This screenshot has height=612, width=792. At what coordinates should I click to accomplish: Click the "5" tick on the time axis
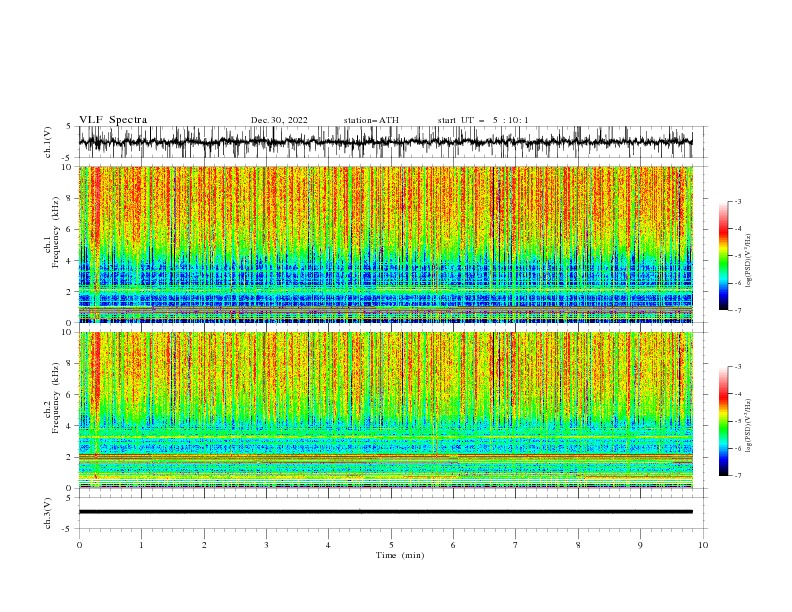[x=391, y=545]
